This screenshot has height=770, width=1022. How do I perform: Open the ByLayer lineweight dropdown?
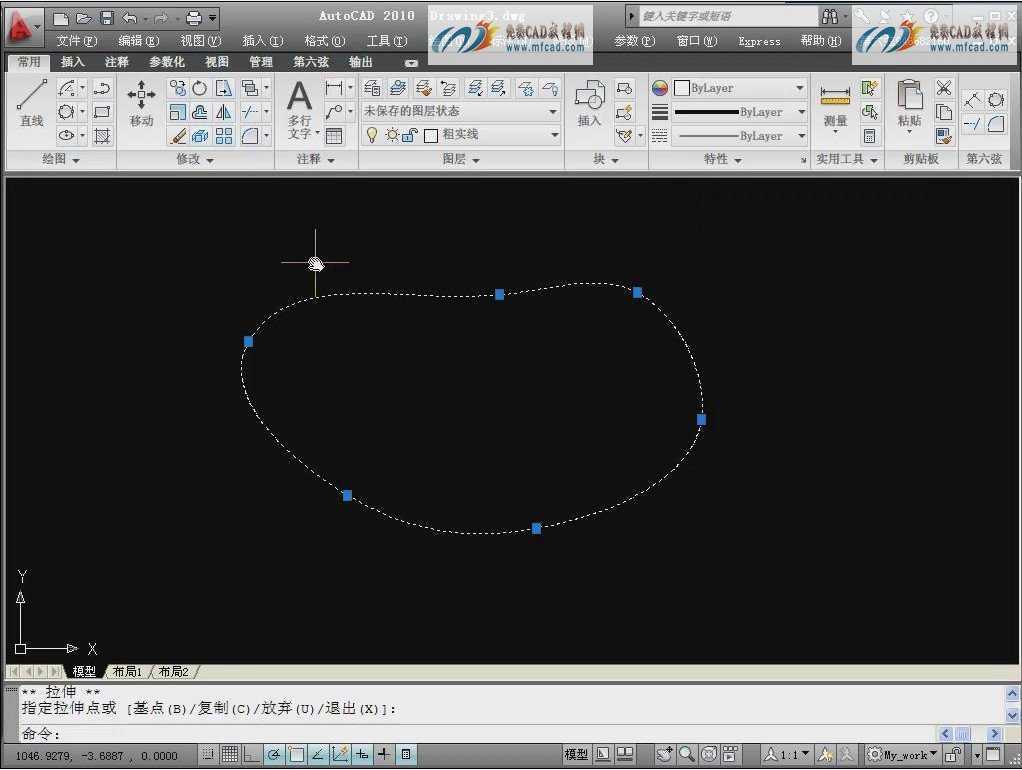pyautogui.click(x=740, y=112)
